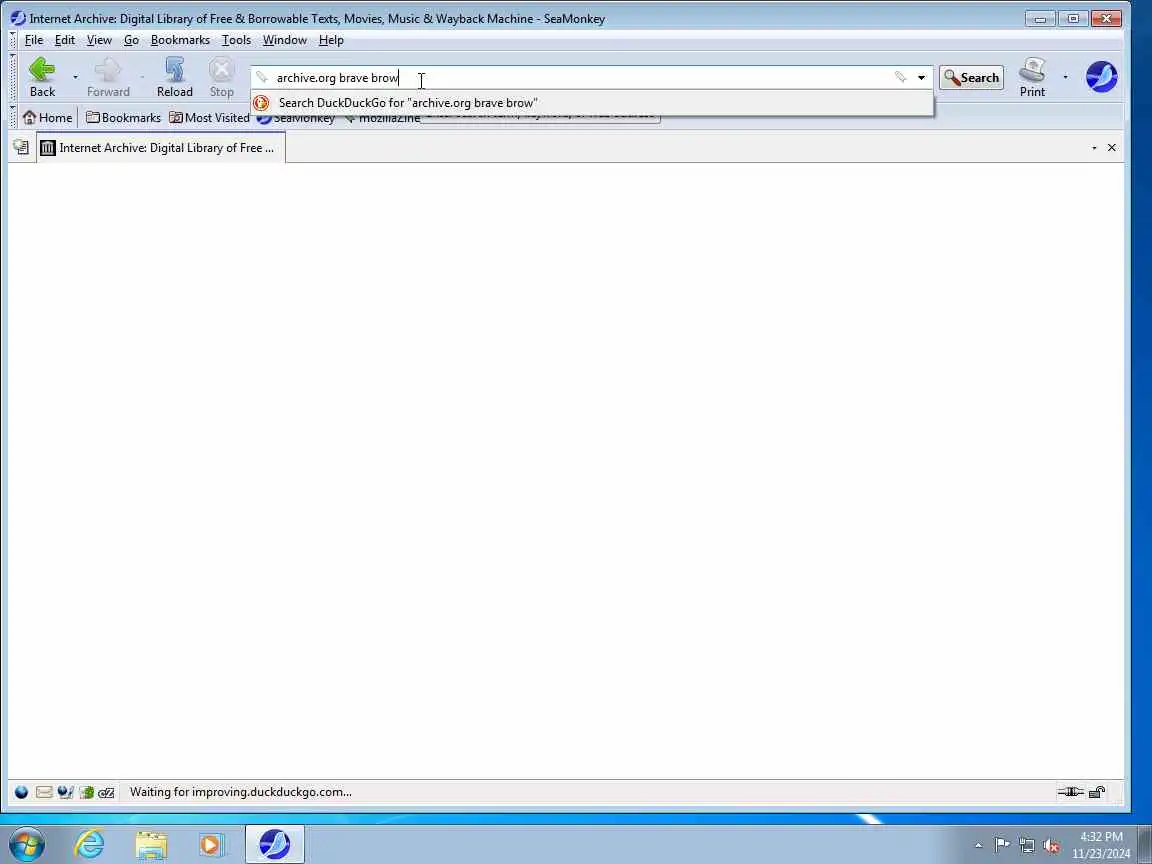The width and height of the screenshot is (1152, 864).
Task: Click Show desktop strip at taskbar end
Action: tap(1145, 844)
